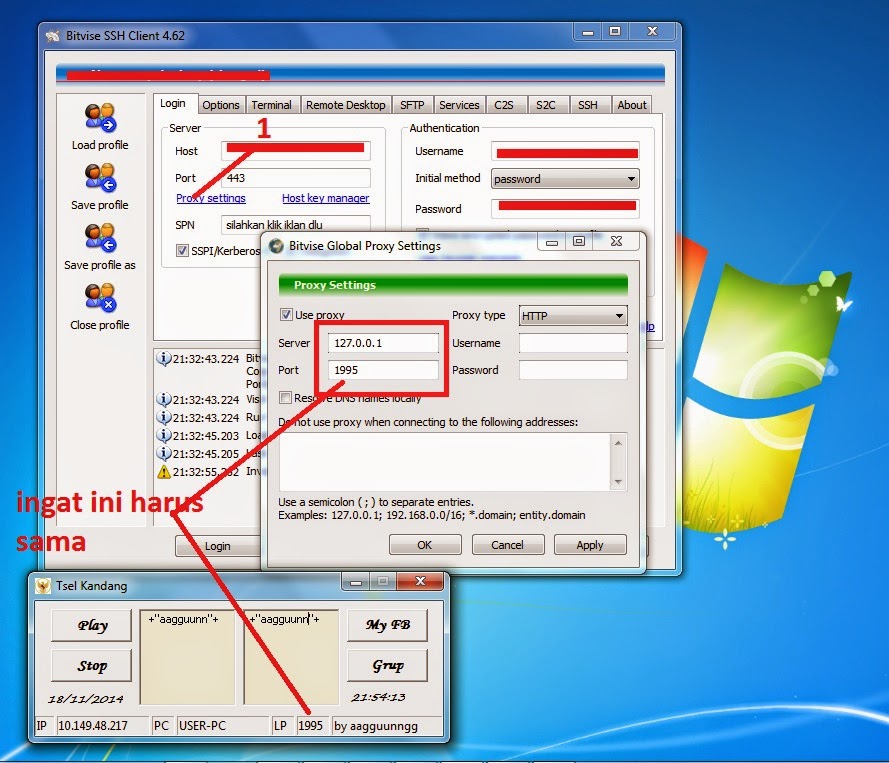Open the Remote Desktop tab
Image resolution: width=889 pixels, height=763 pixels.
pyautogui.click(x=345, y=105)
